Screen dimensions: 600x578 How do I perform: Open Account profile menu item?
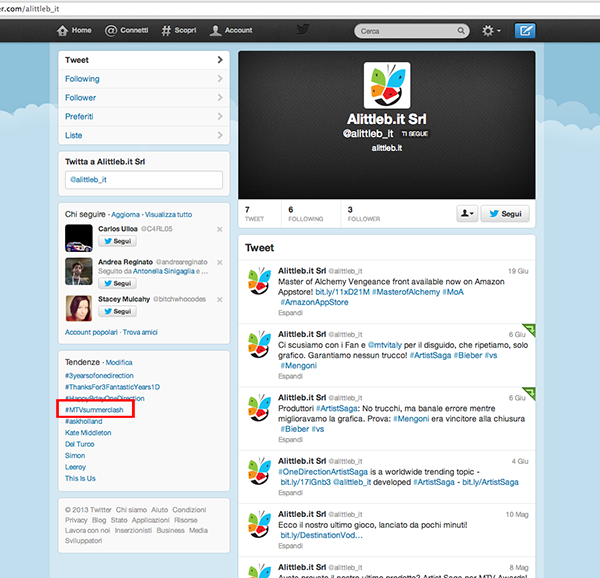tap(231, 30)
